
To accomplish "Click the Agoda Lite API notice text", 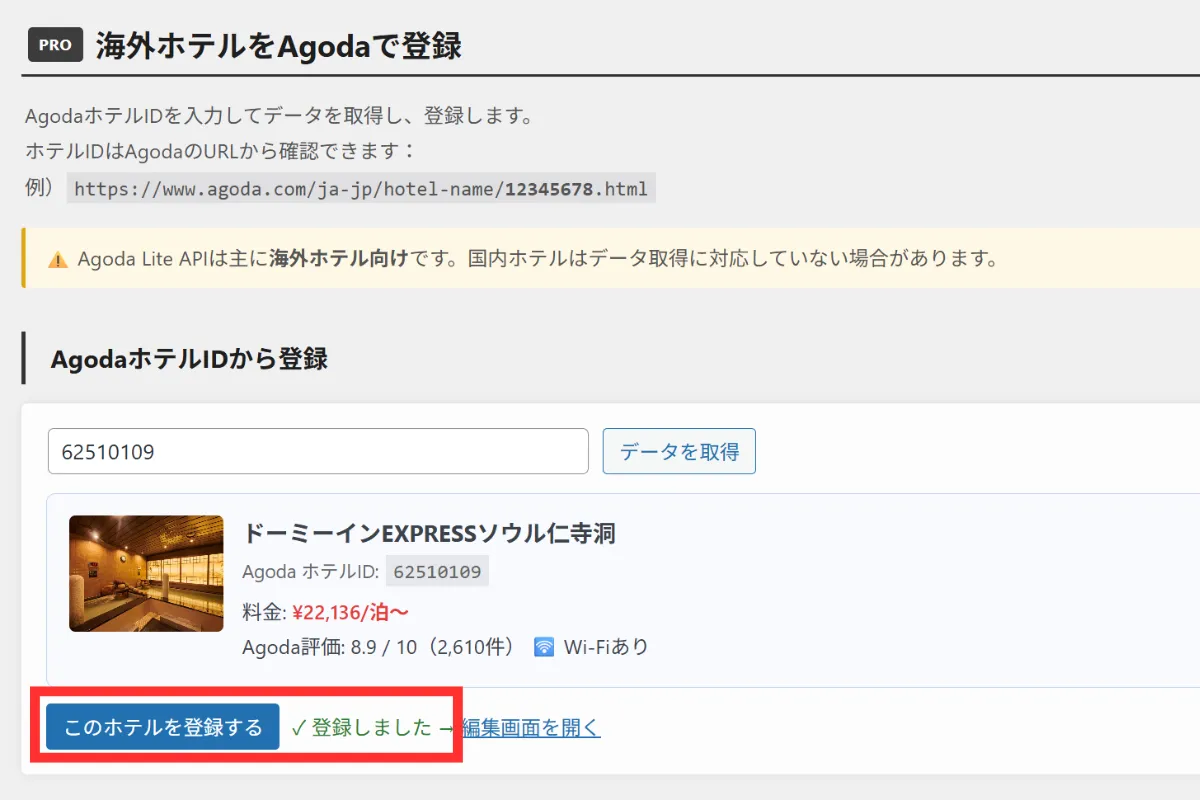I will coord(538,259).
